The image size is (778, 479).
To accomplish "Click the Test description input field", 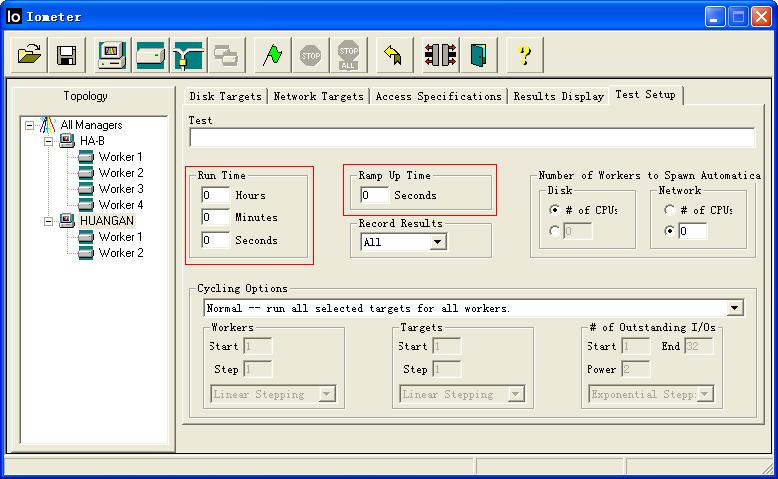I will 471,138.
